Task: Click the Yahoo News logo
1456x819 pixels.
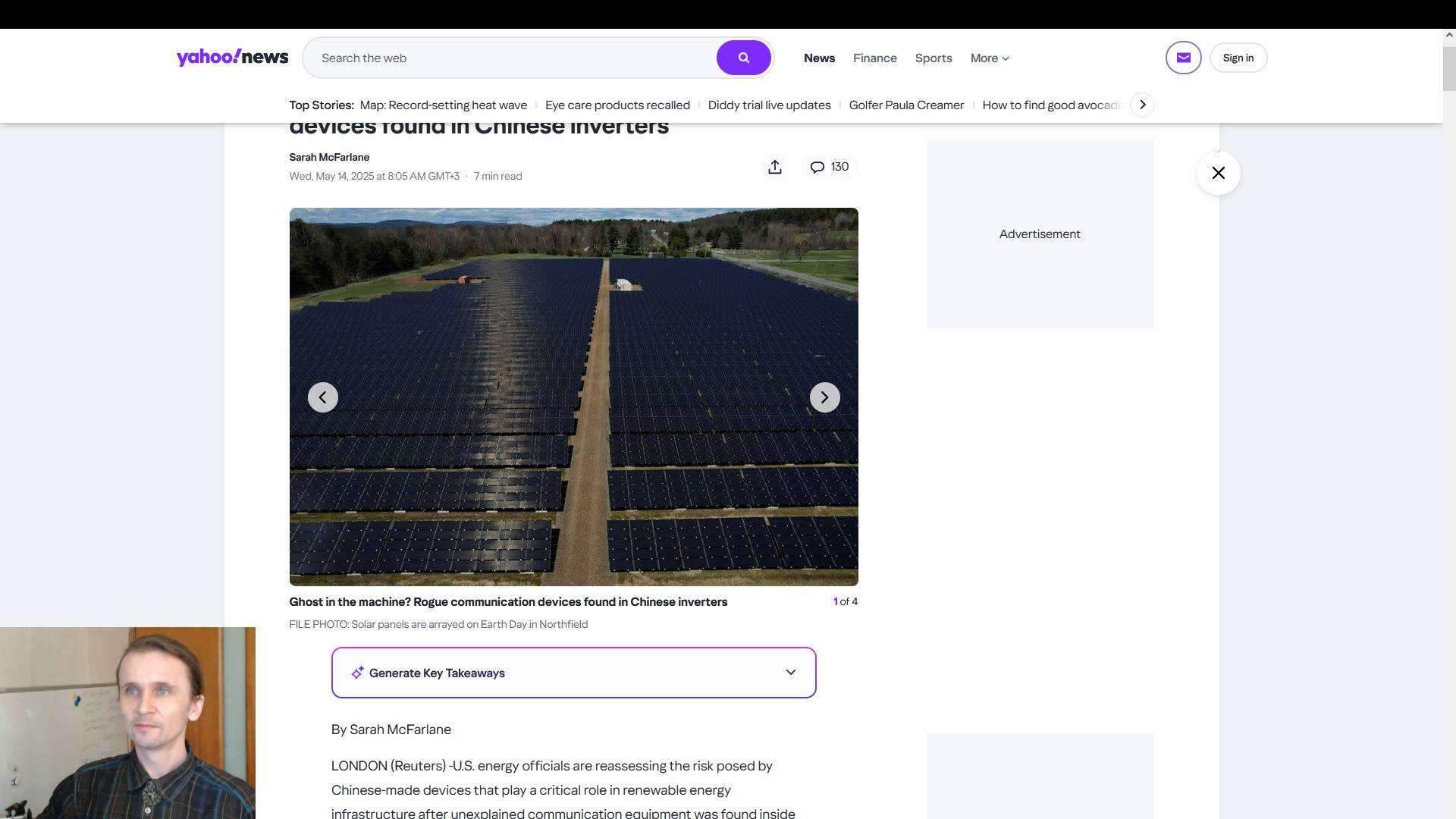Action: pyautogui.click(x=232, y=58)
